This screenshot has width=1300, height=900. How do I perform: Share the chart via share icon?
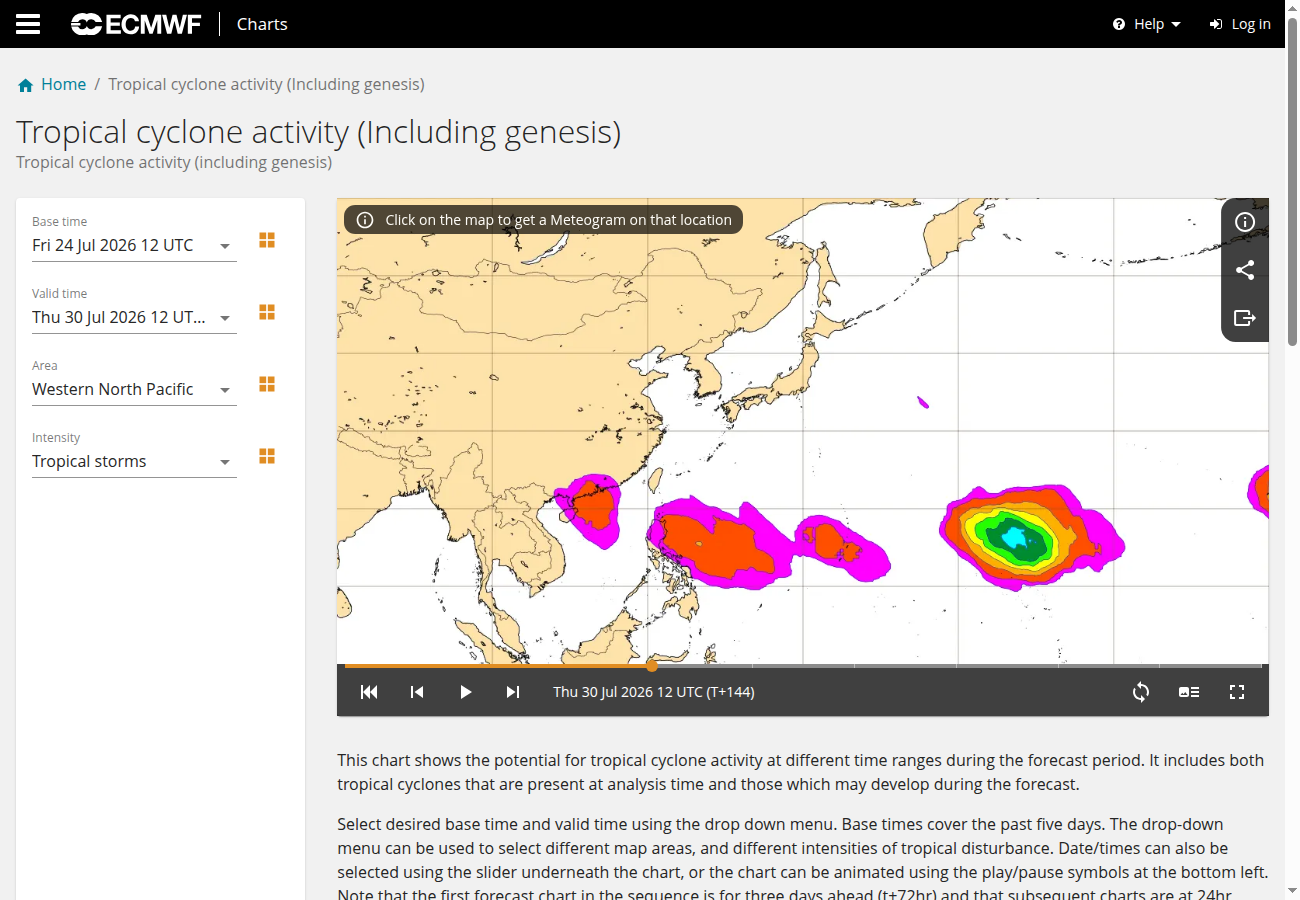tap(1245, 270)
